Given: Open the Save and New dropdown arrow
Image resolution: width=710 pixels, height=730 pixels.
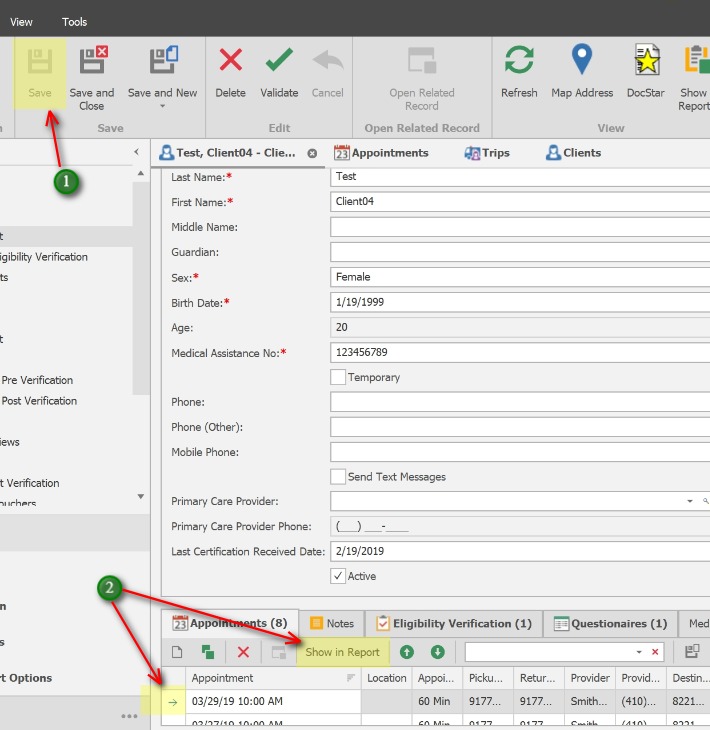Looking at the screenshot, I should pos(162,106).
